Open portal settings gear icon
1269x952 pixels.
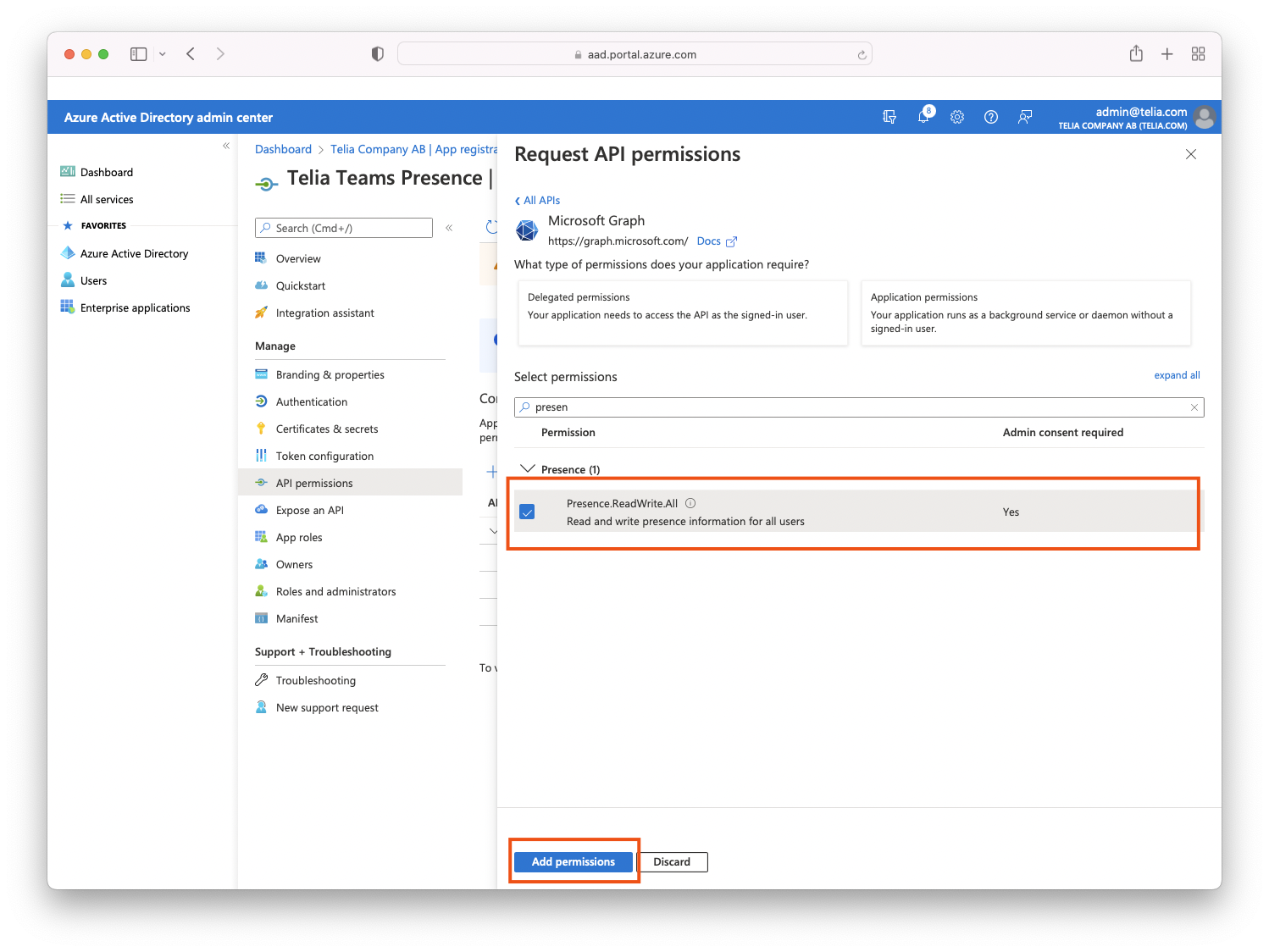point(957,117)
